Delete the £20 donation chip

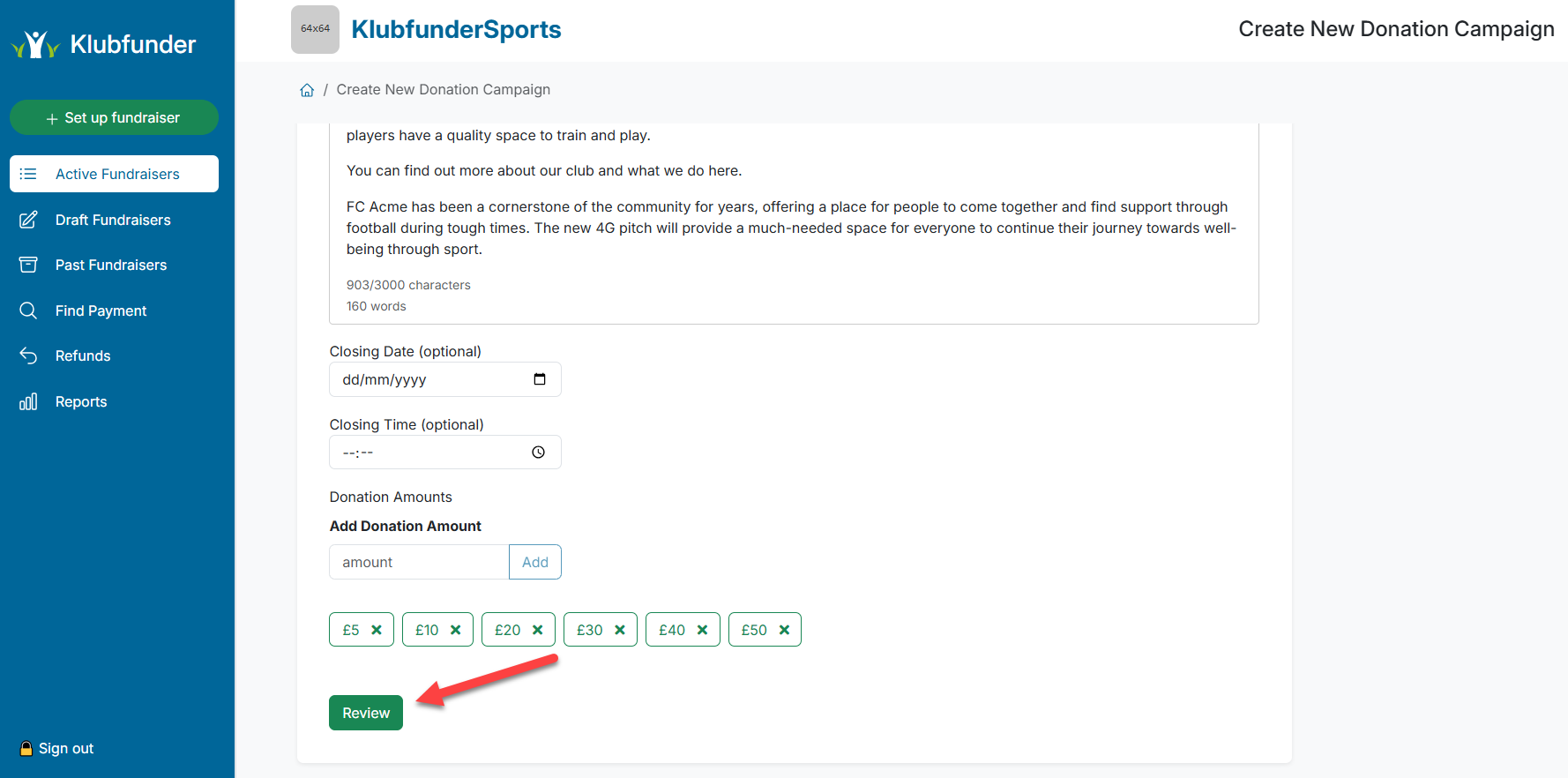click(538, 630)
